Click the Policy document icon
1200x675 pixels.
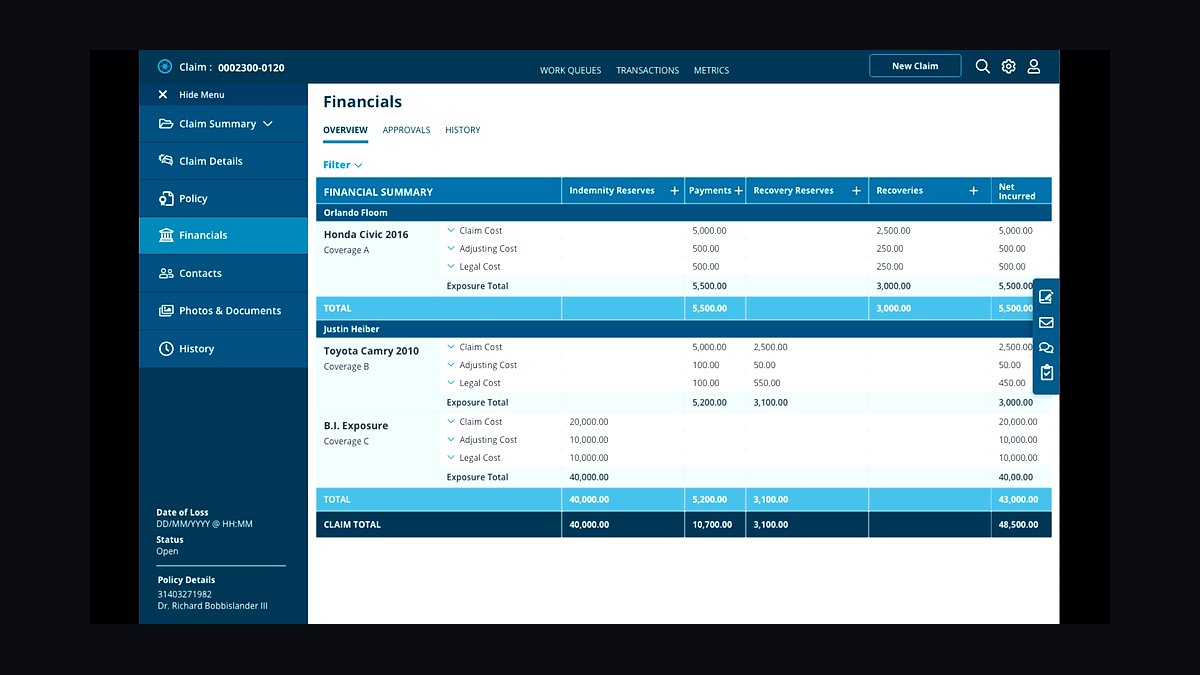(x=166, y=198)
